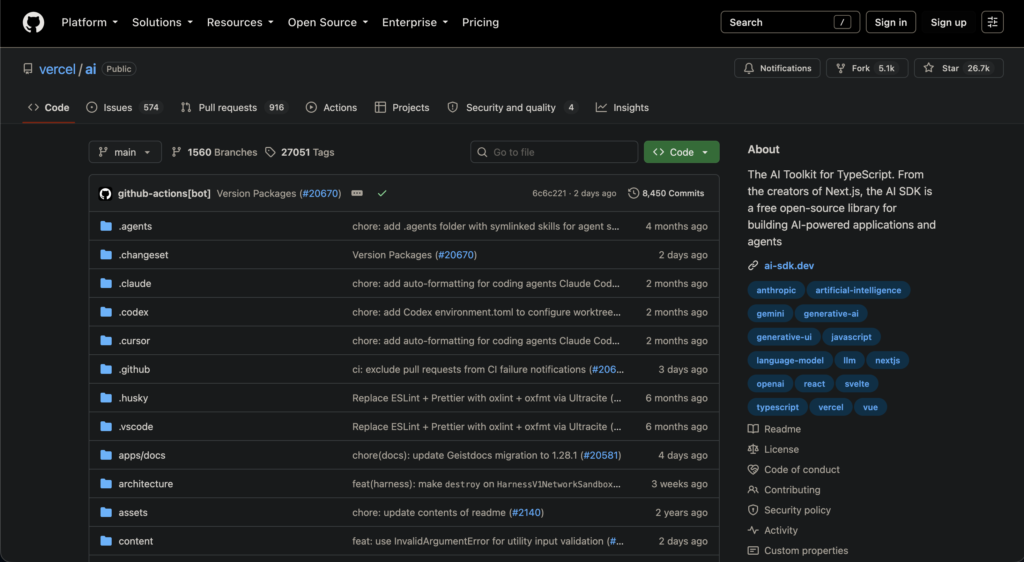
Task: Open the Enterprise dropdown menu
Action: tap(415, 22)
